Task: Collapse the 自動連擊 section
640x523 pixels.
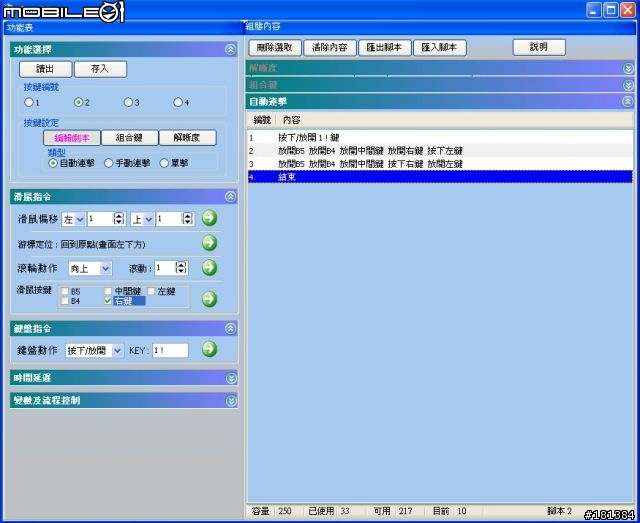Action: click(x=628, y=101)
